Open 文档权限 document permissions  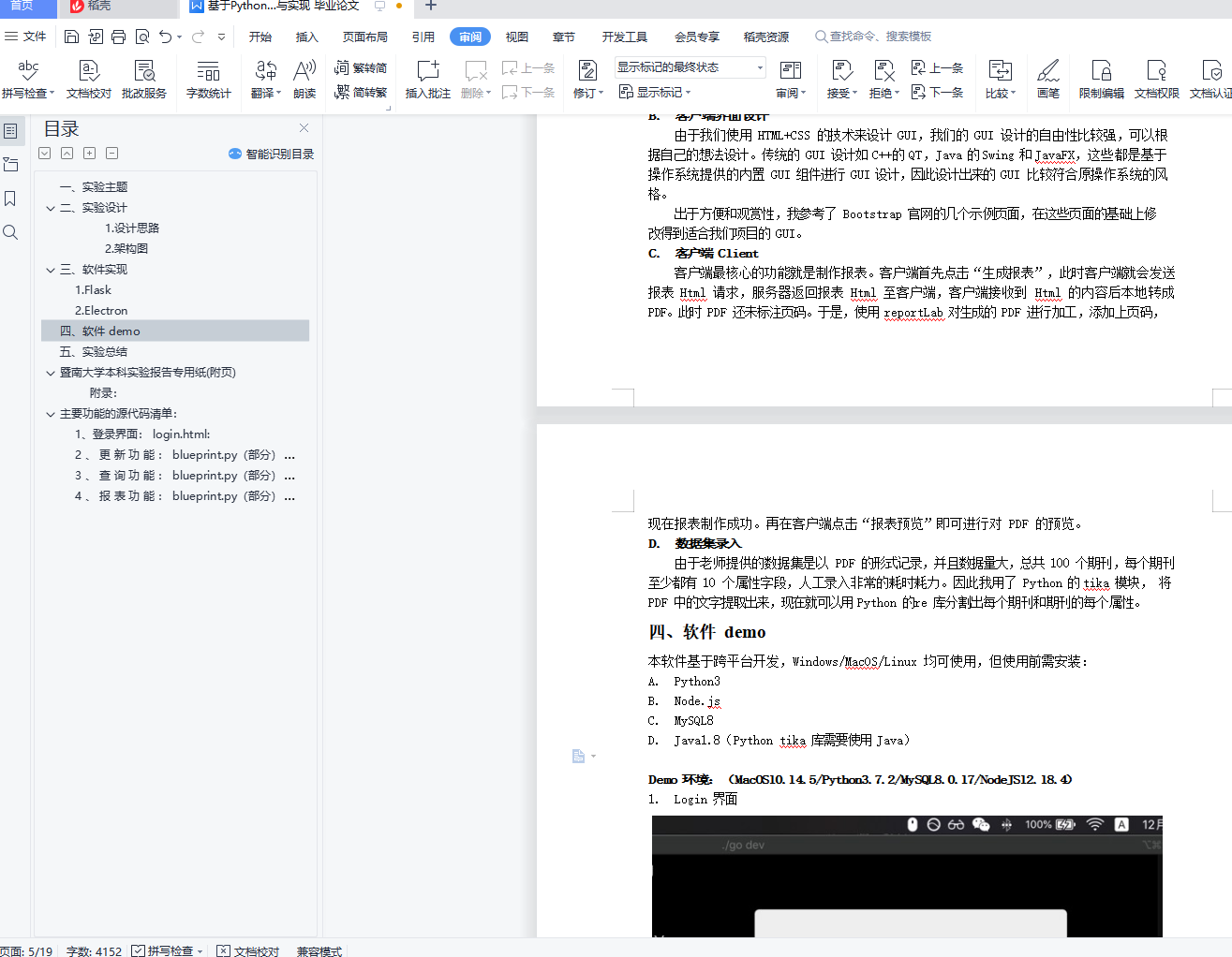click(1157, 80)
